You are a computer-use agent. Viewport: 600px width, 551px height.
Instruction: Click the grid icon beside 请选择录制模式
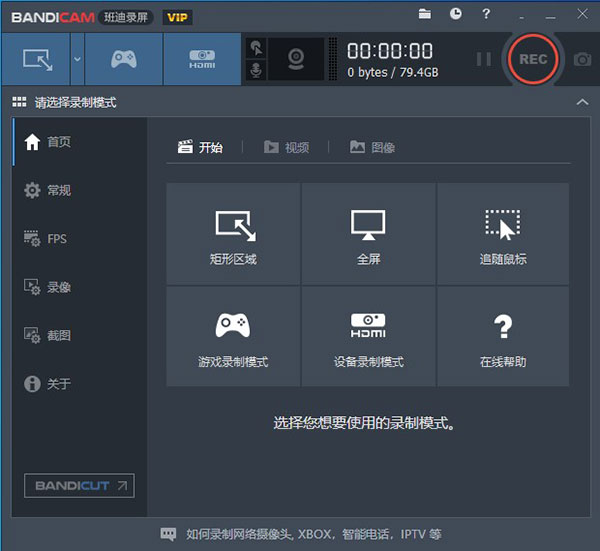(x=19, y=102)
